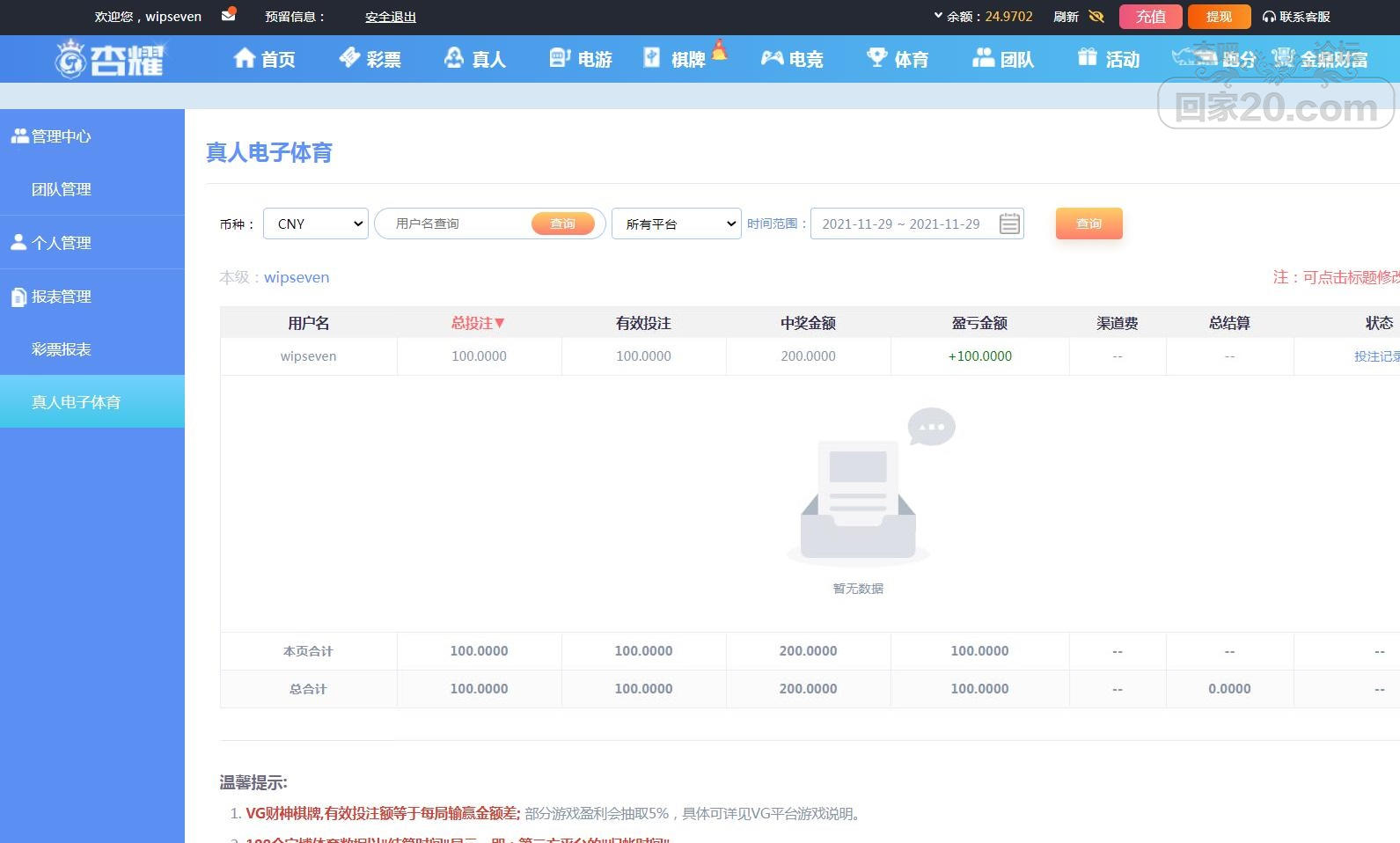1400x843 pixels.
Task: Click the 总结算 column header
Action: click(1229, 323)
